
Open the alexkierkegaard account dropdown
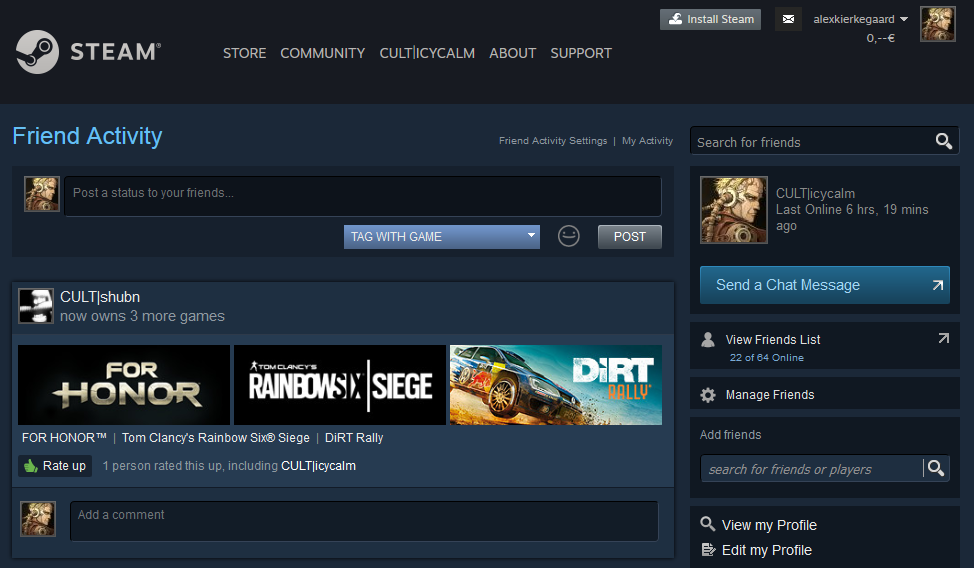[x=860, y=19]
